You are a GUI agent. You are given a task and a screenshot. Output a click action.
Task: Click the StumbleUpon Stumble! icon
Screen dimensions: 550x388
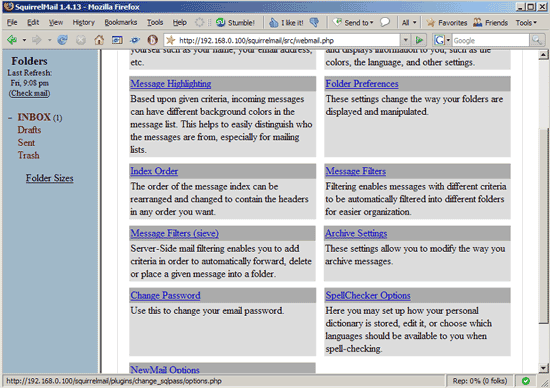[221, 22]
